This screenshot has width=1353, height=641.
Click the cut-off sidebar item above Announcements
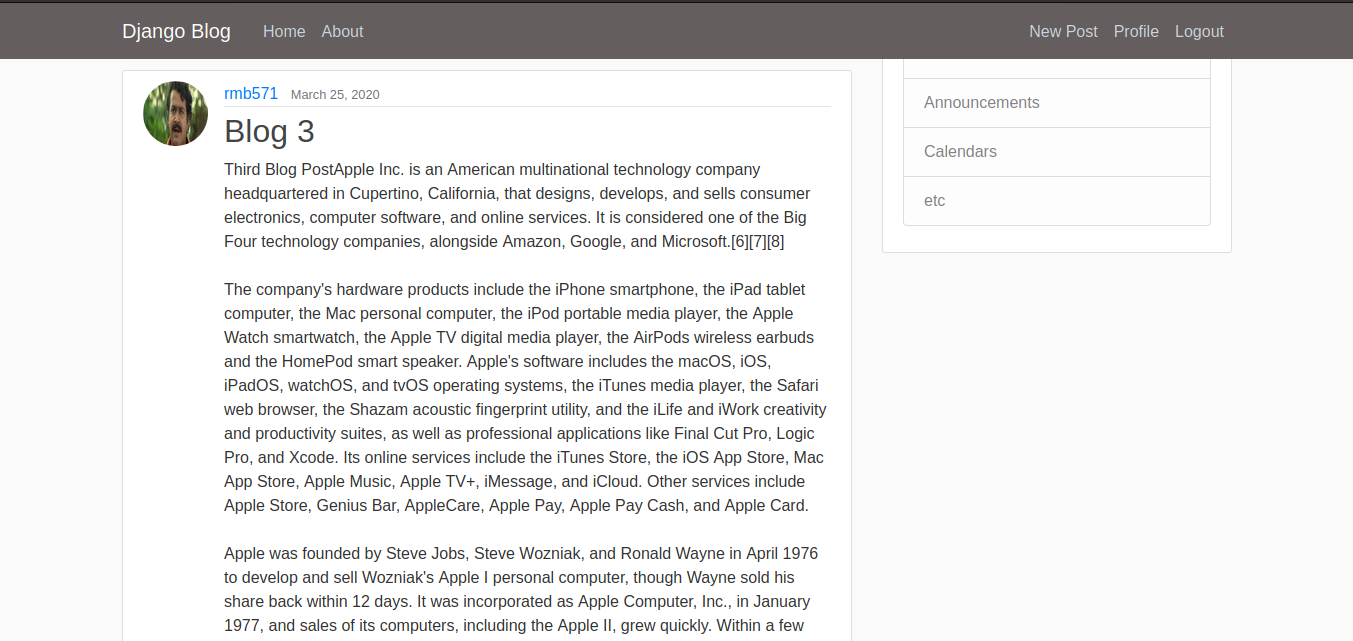click(1056, 69)
